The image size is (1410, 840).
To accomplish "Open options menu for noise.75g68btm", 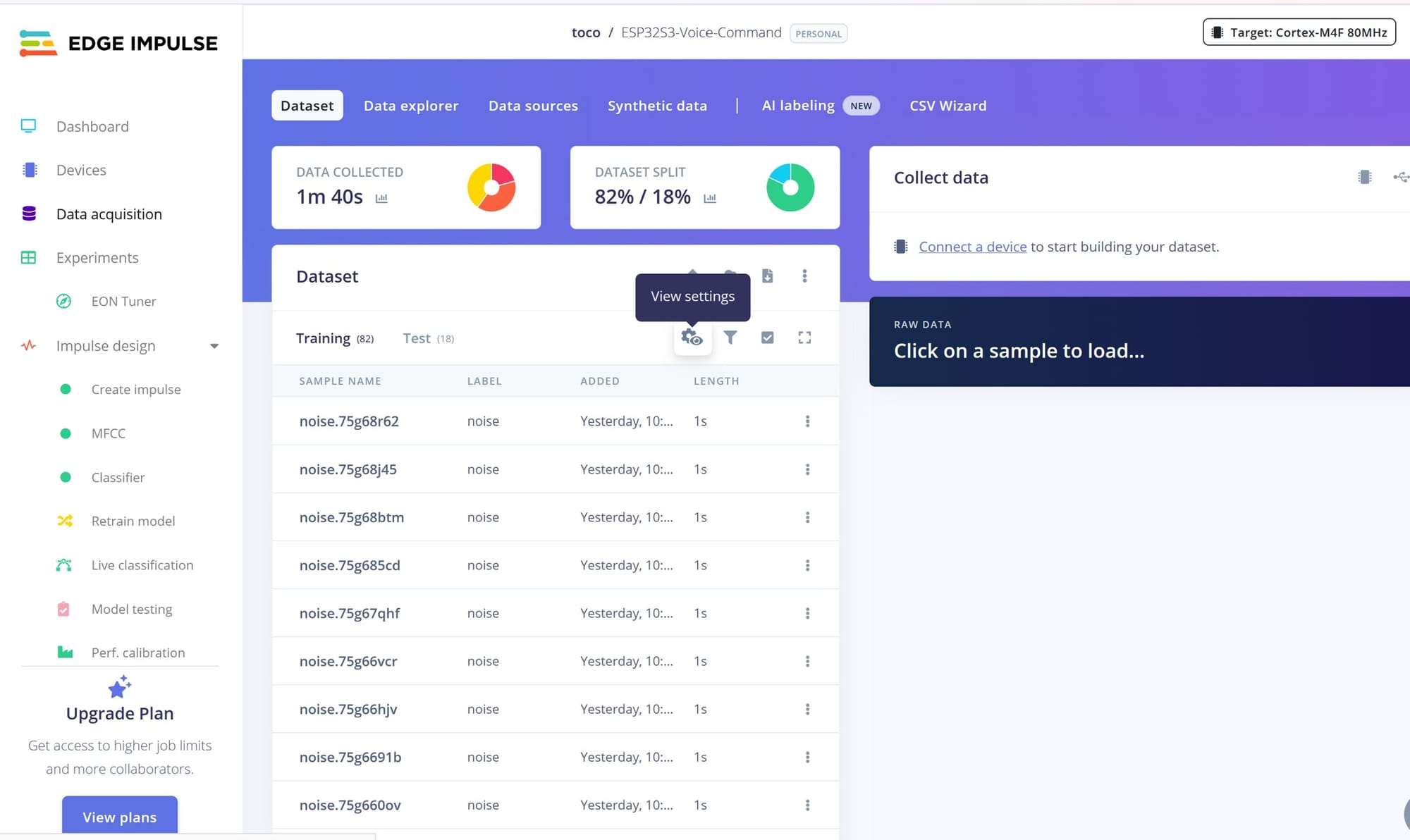I will (x=807, y=517).
